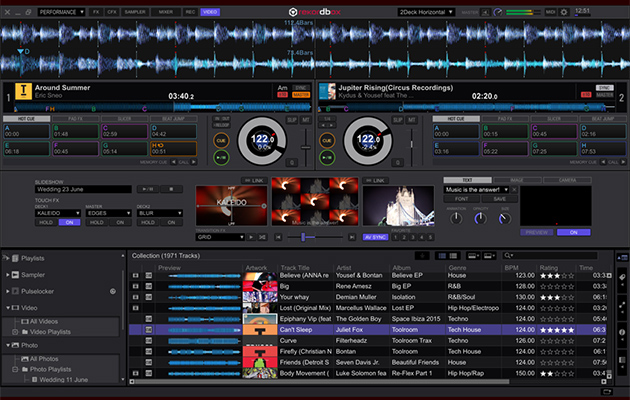The width and height of the screenshot is (630, 400).
Task: Trigger deck 1 hot cue A
Action: 25,131
